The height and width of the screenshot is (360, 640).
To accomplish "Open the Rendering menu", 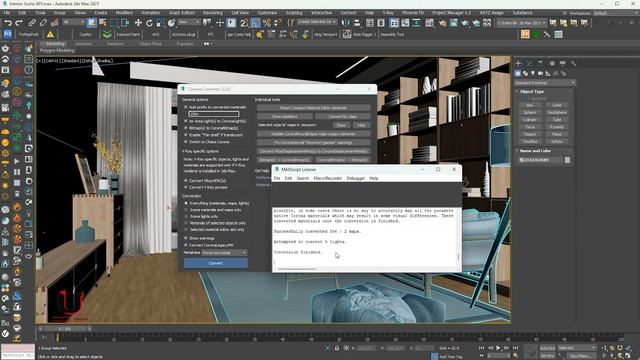I will 213,13.
